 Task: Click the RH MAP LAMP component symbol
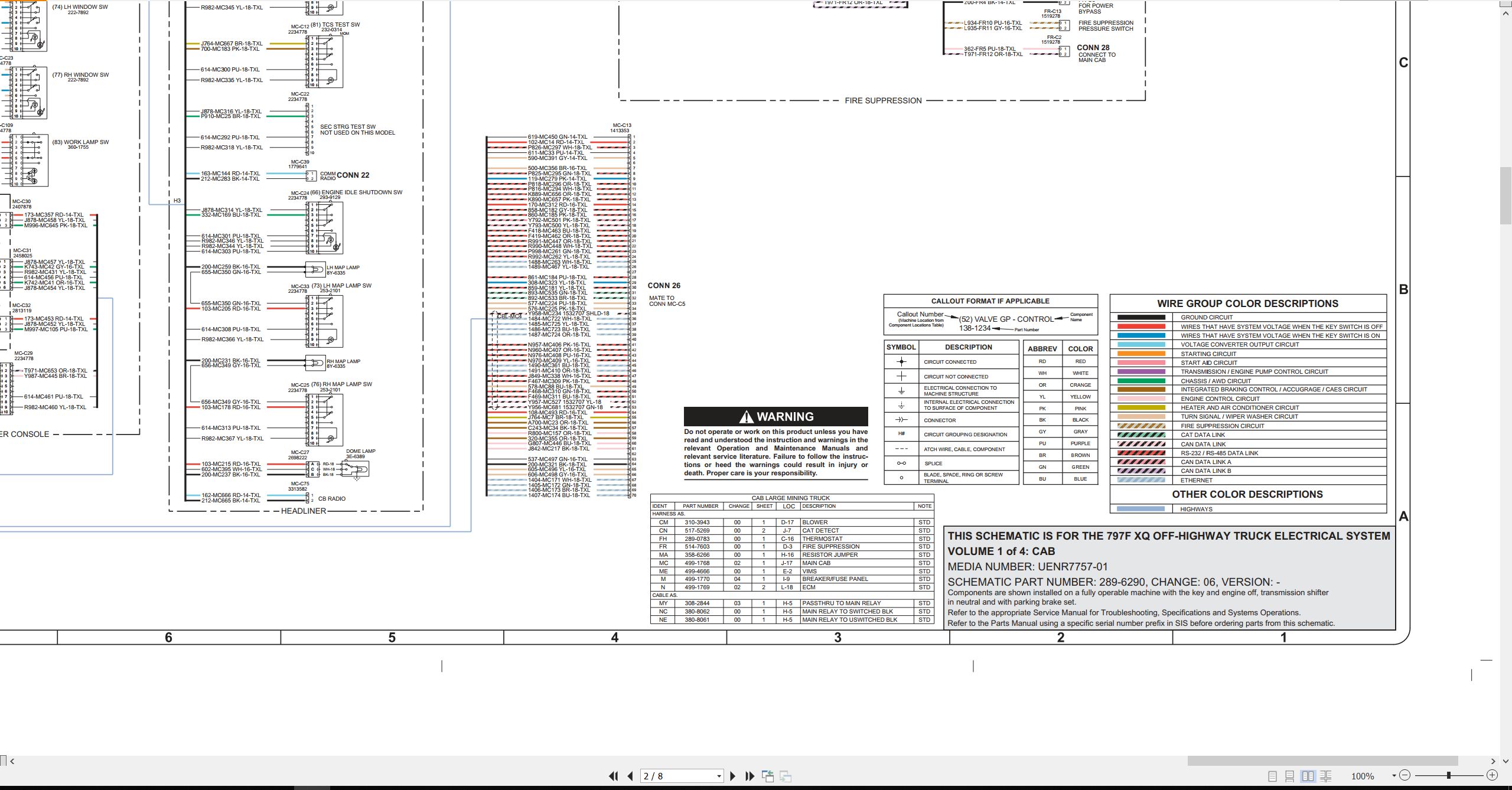click(315, 363)
